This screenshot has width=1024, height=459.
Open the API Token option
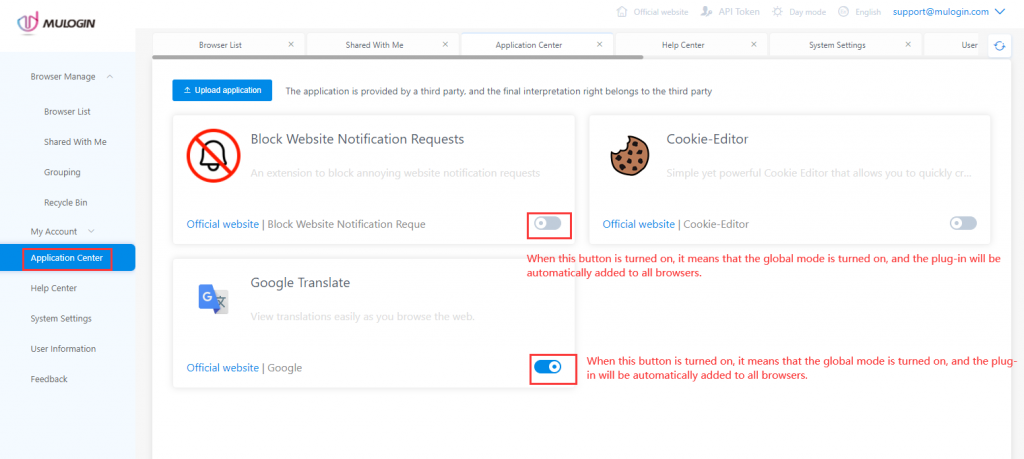coord(739,12)
